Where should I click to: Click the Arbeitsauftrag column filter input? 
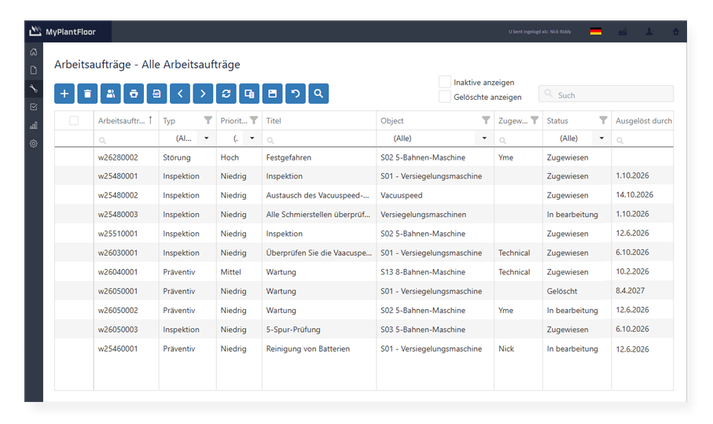[x=126, y=139]
